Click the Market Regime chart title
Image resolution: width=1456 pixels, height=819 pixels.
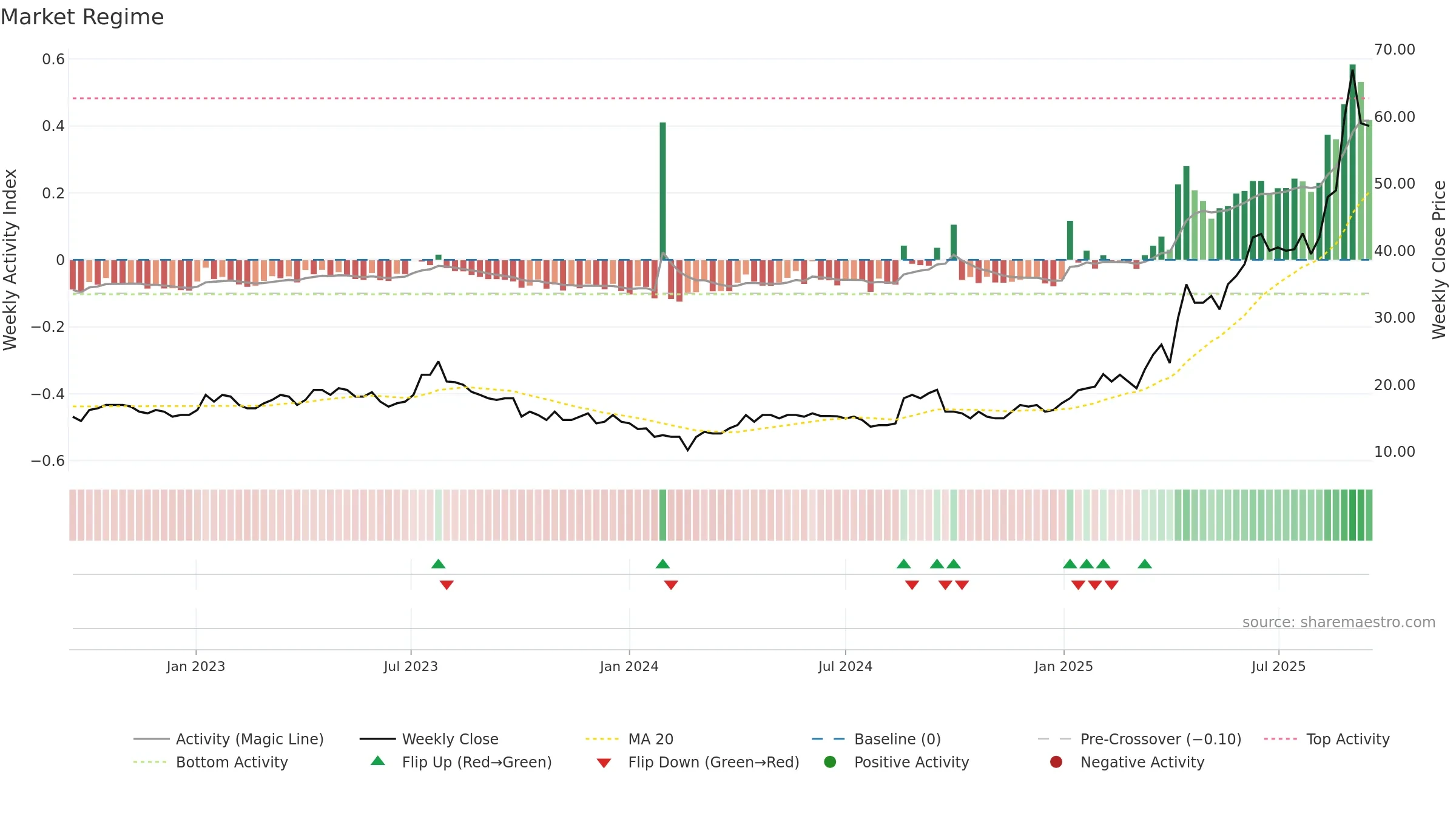[82, 17]
